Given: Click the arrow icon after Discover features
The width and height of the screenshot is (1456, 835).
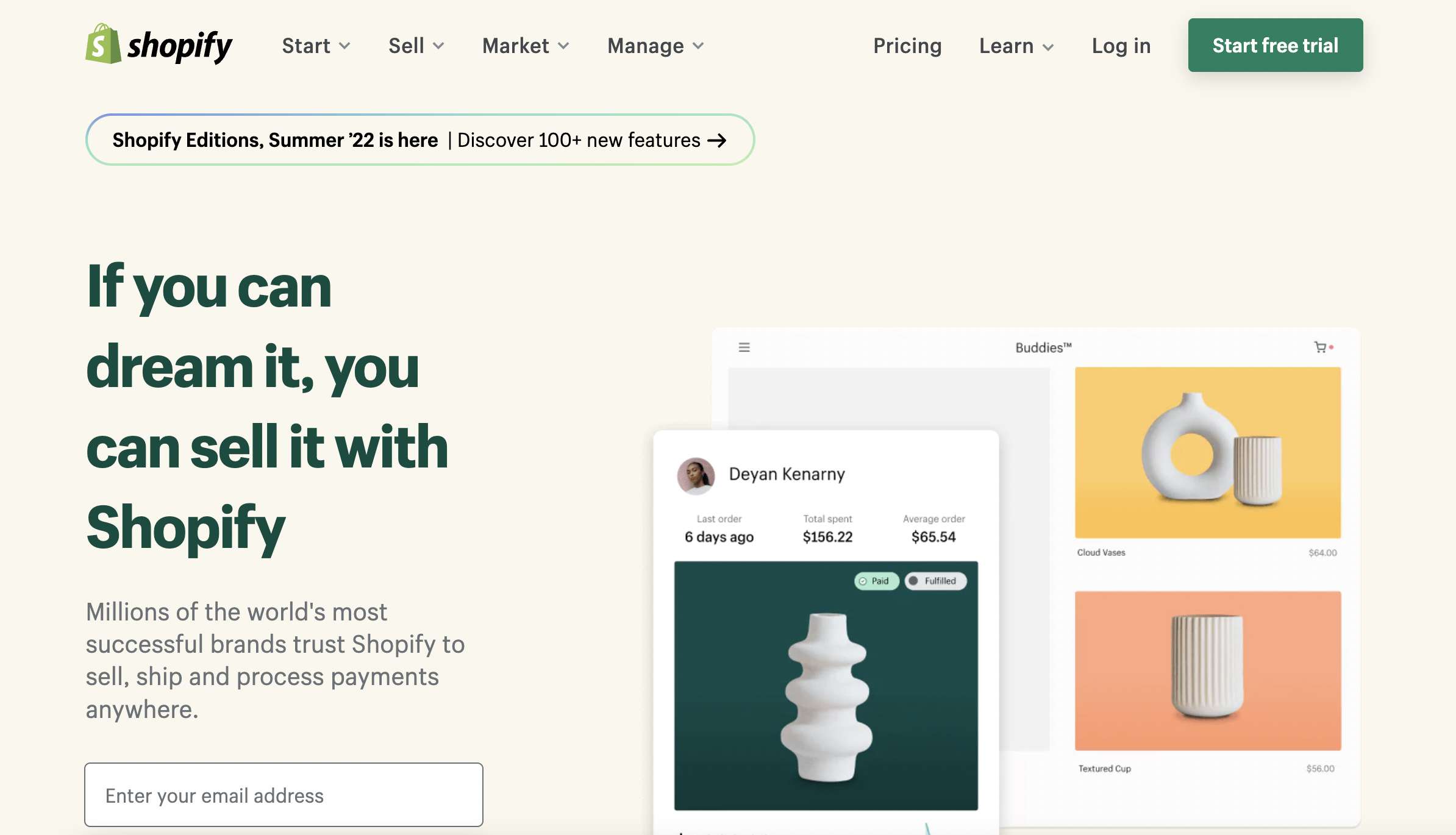Looking at the screenshot, I should (717, 141).
